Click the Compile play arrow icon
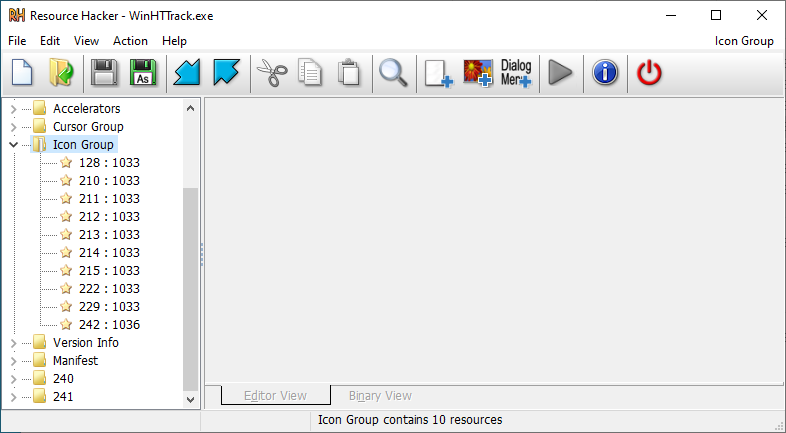This screenshot has width=786, height=433. click(560, 73)
